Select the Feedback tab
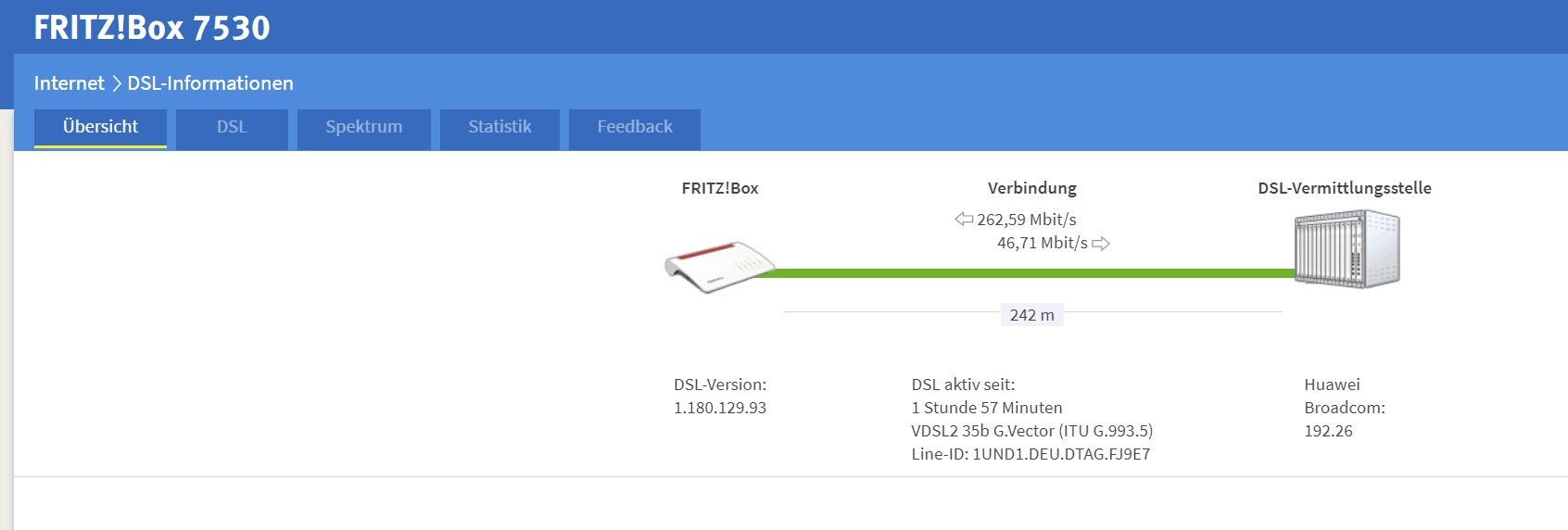 point(635,128)
